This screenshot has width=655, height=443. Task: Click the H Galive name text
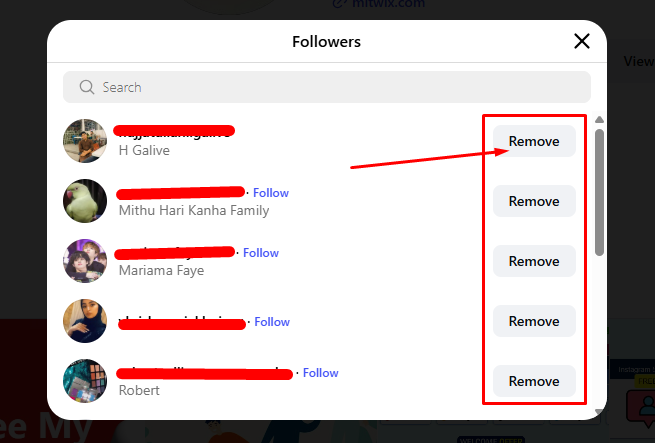pyautogui.click(x=144, y=150)
